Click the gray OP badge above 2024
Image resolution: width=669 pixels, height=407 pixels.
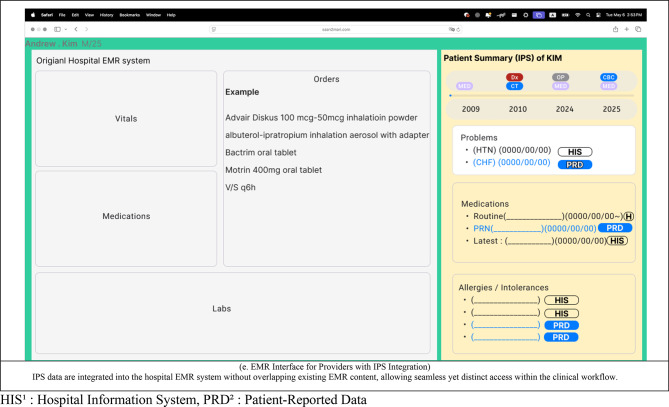tap(561, 77)
